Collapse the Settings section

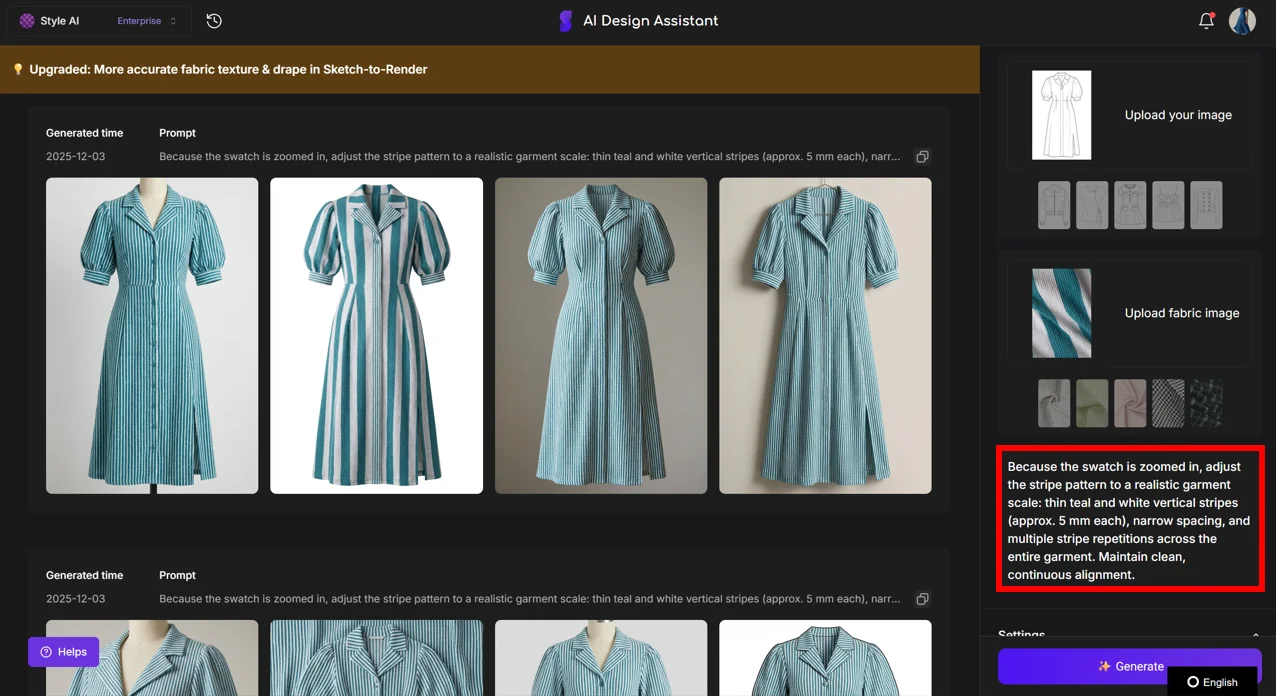(1256, 634)
